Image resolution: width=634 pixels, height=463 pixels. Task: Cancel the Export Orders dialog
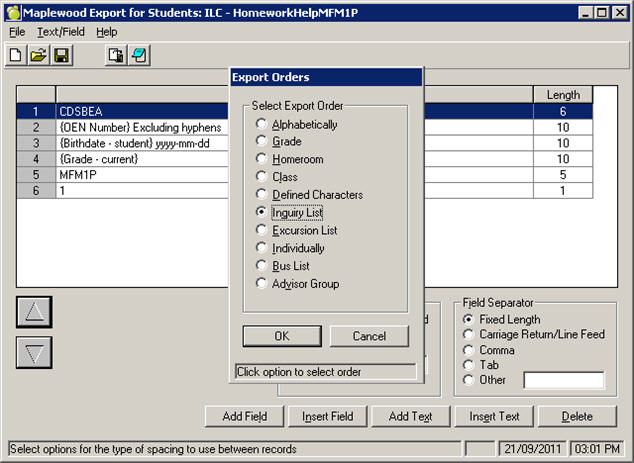click(x=369, y=336)
